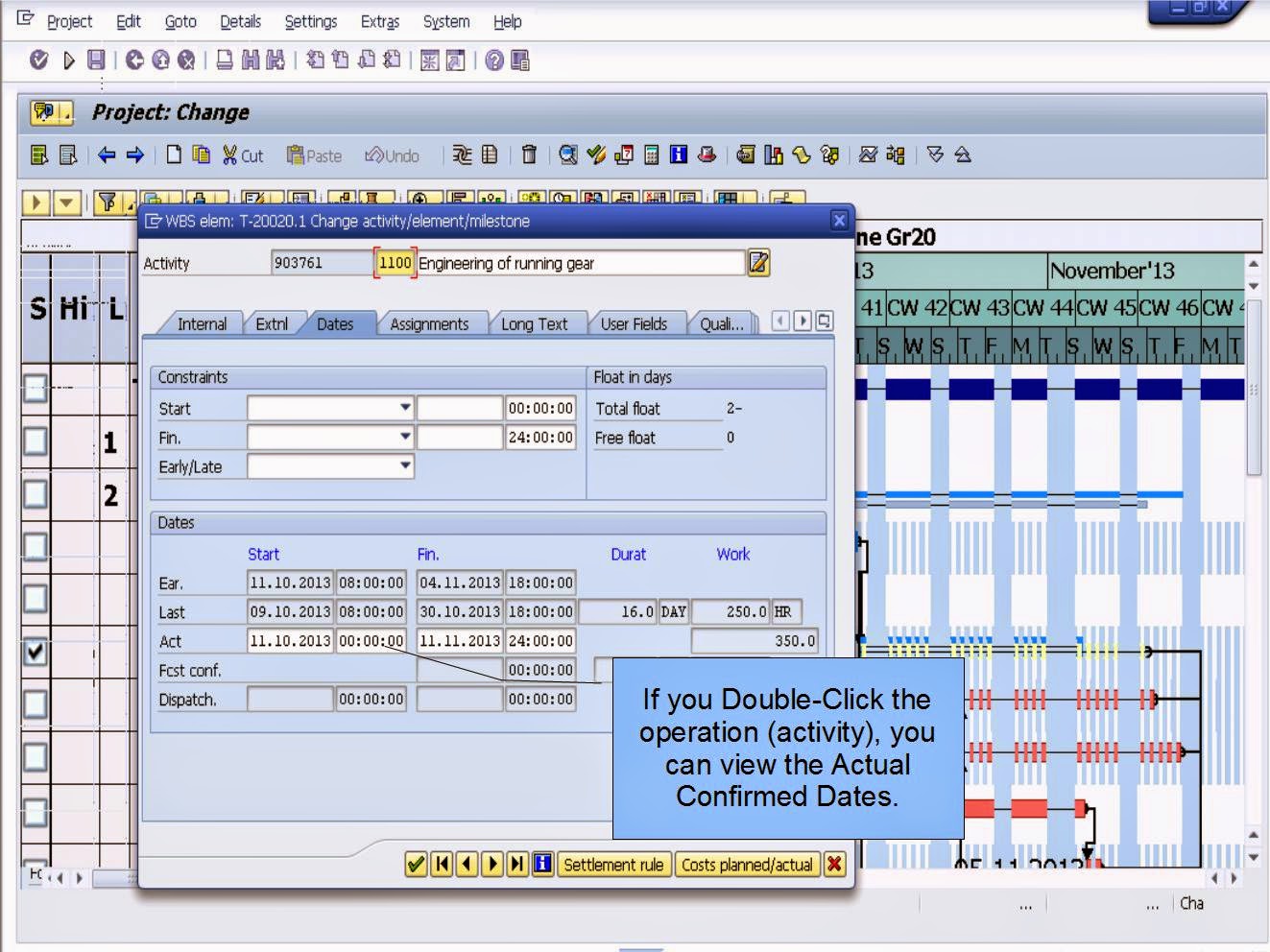Image resolution: width=1270 pixels, height=952 pixels.
Task: Click the red hat icon in application toolbar
Action: (x=707, y=155)
